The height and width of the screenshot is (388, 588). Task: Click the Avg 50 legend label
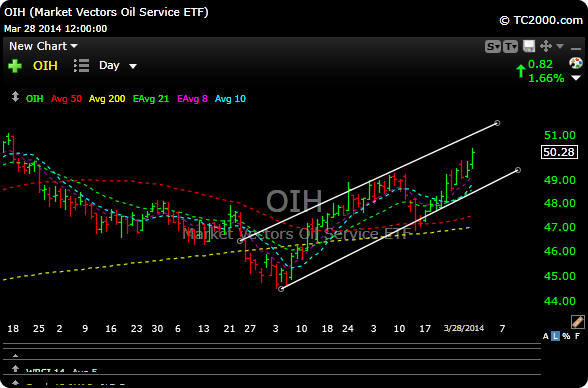pyautogui.click(x=66, y=99)
